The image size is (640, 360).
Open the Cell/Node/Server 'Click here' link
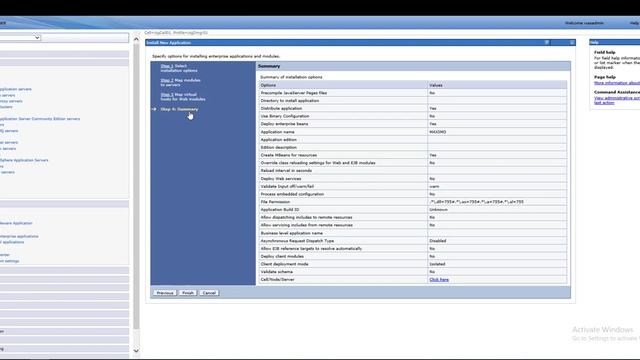tap(439, 280)
